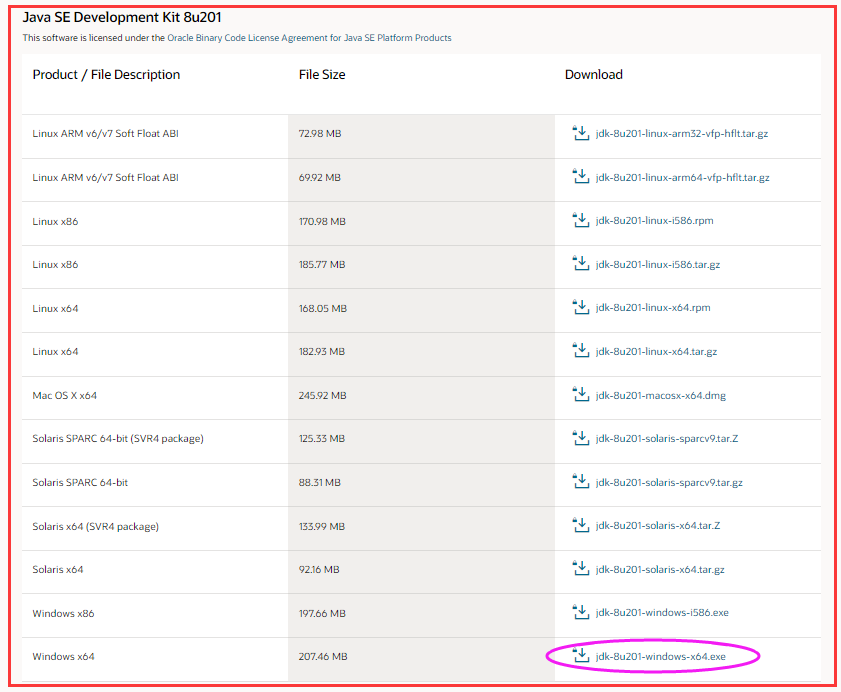Download jdk-8u201-solaris-x64.tar.gz file link

pos(660,569)
